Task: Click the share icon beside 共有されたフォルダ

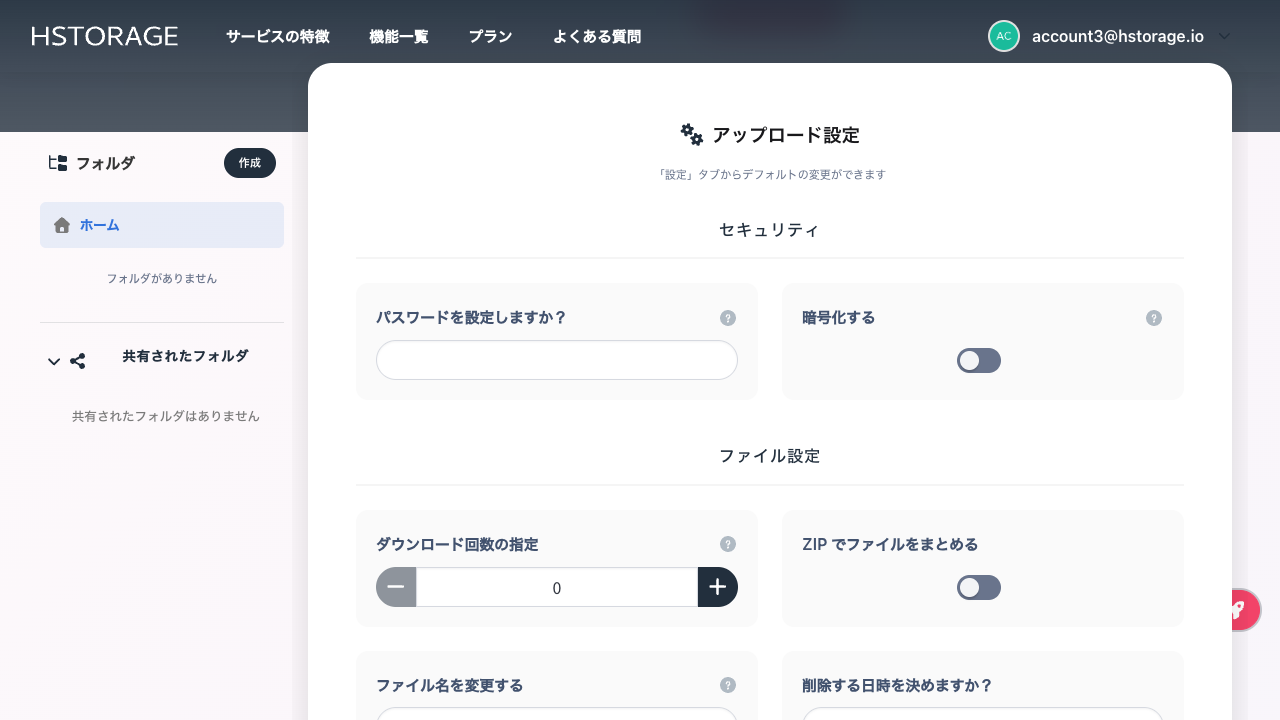Action: coord(78,361)
